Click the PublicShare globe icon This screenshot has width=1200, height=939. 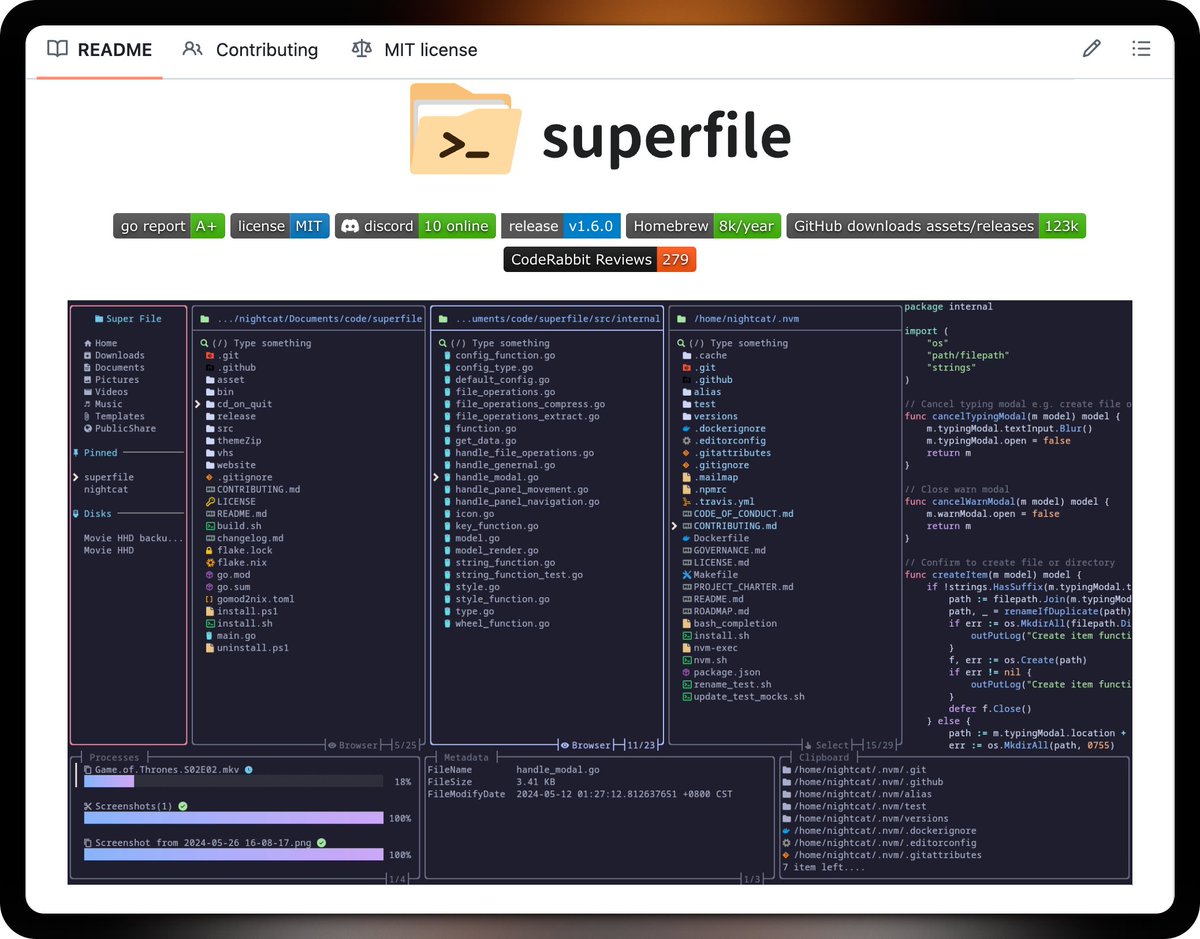tap(88, 428)
